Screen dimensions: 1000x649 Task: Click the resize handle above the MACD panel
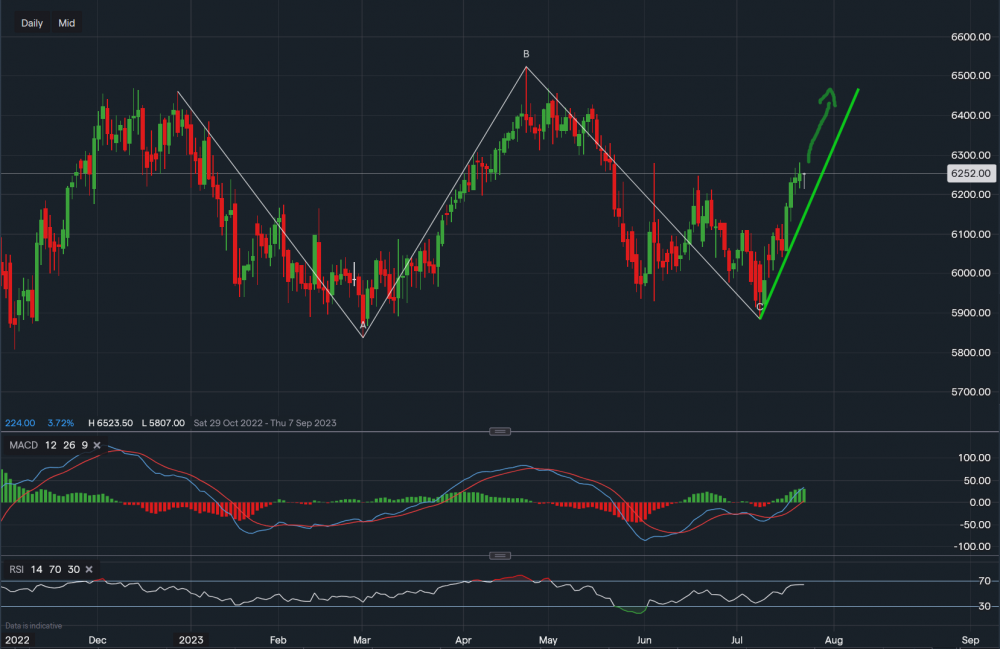[x=500, y=431]
